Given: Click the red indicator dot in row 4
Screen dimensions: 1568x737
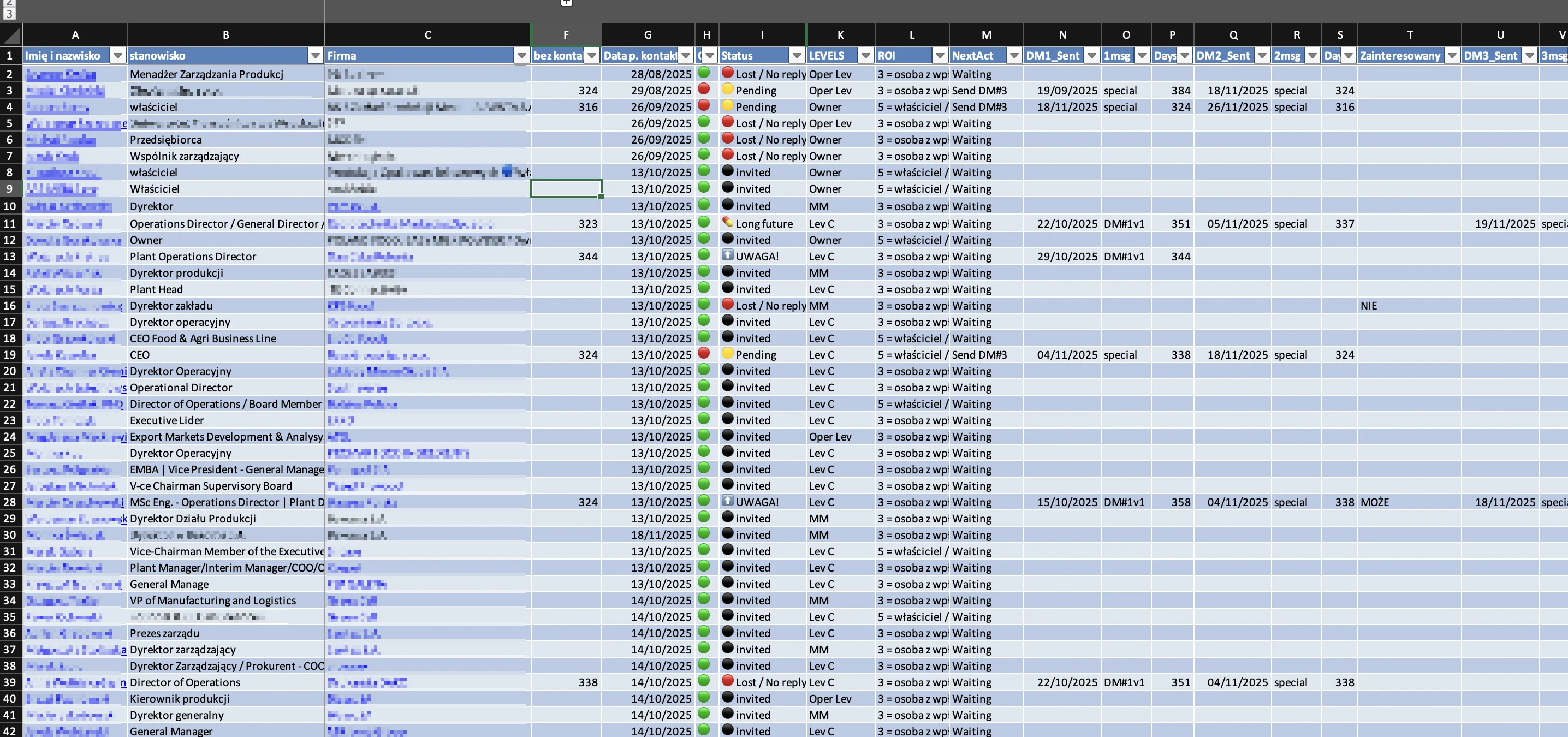Looking at the screenshot, I should pyautogui.click(x=704, y=105).
